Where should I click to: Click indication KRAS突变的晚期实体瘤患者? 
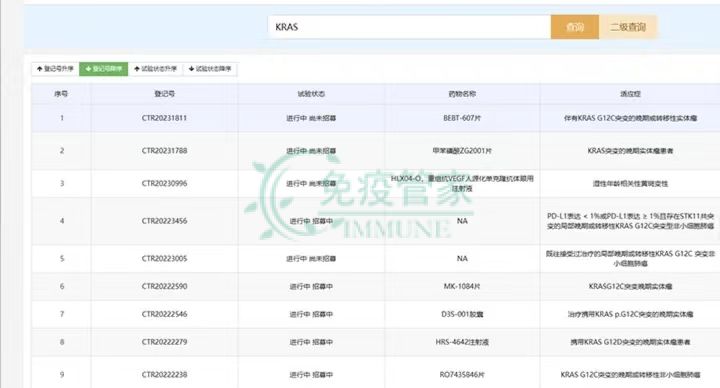[630, 151]
